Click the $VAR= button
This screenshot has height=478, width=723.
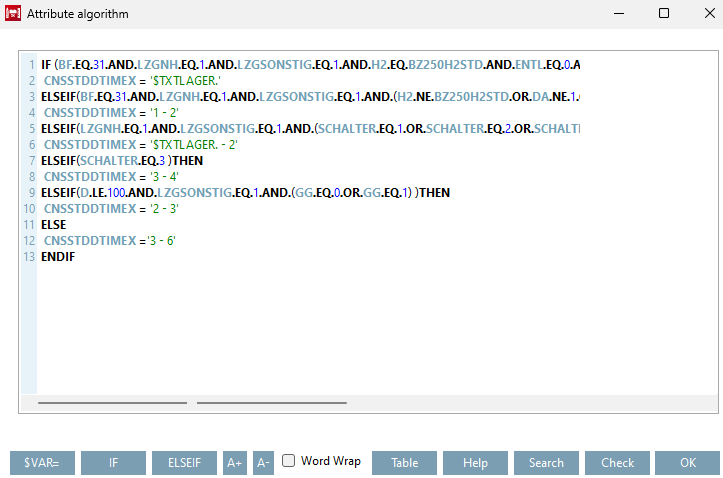pyautogui.click(x=42, y=463)
